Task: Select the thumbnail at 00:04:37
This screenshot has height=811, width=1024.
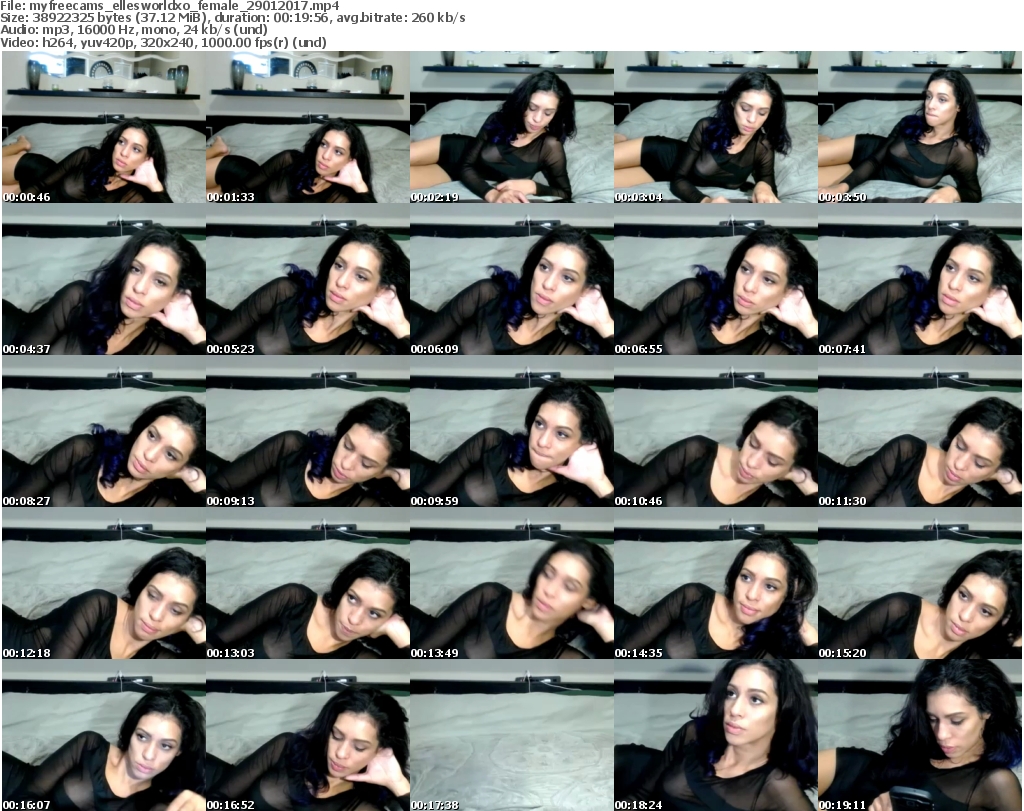Action: click(x=103, y=279)
